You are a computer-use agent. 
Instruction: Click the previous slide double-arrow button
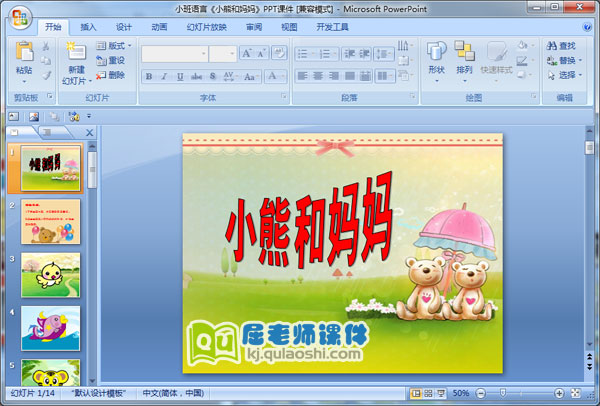(589, 357)
